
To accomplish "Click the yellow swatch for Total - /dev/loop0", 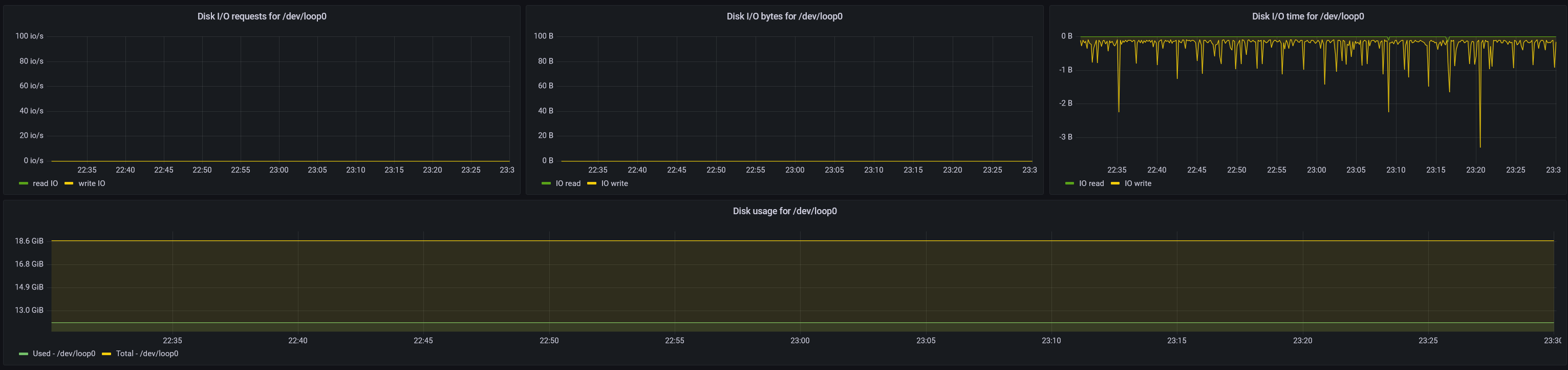I will coord(106,354).
